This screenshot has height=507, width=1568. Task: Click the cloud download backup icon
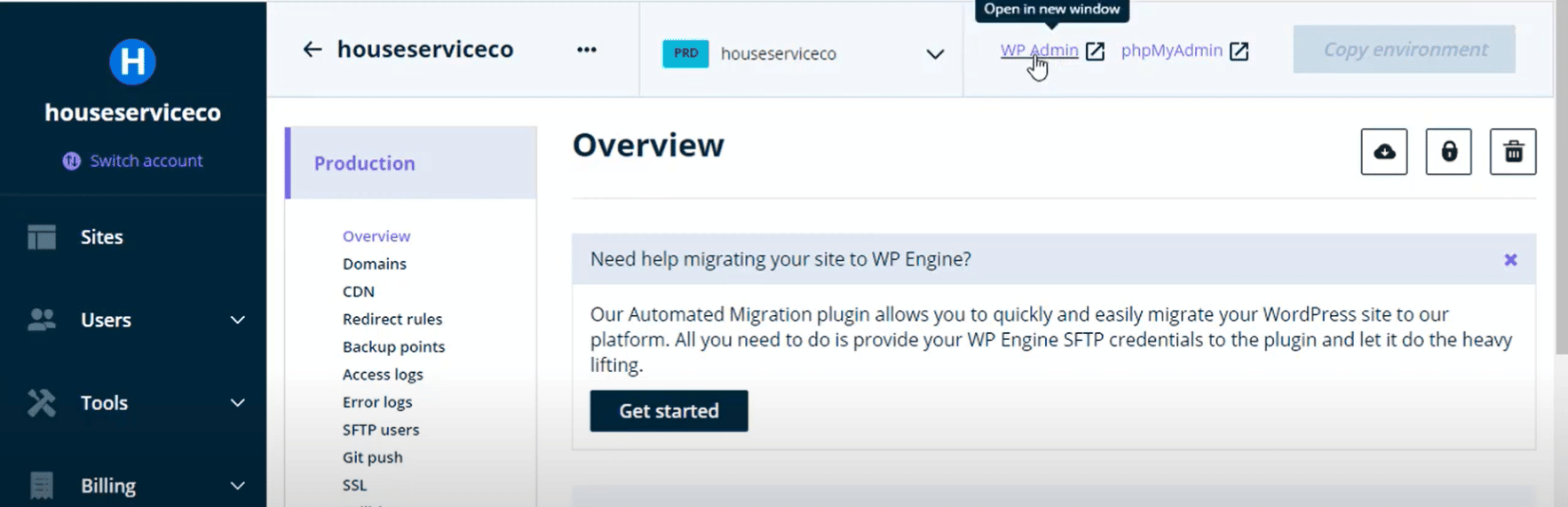pos(1384,152)
